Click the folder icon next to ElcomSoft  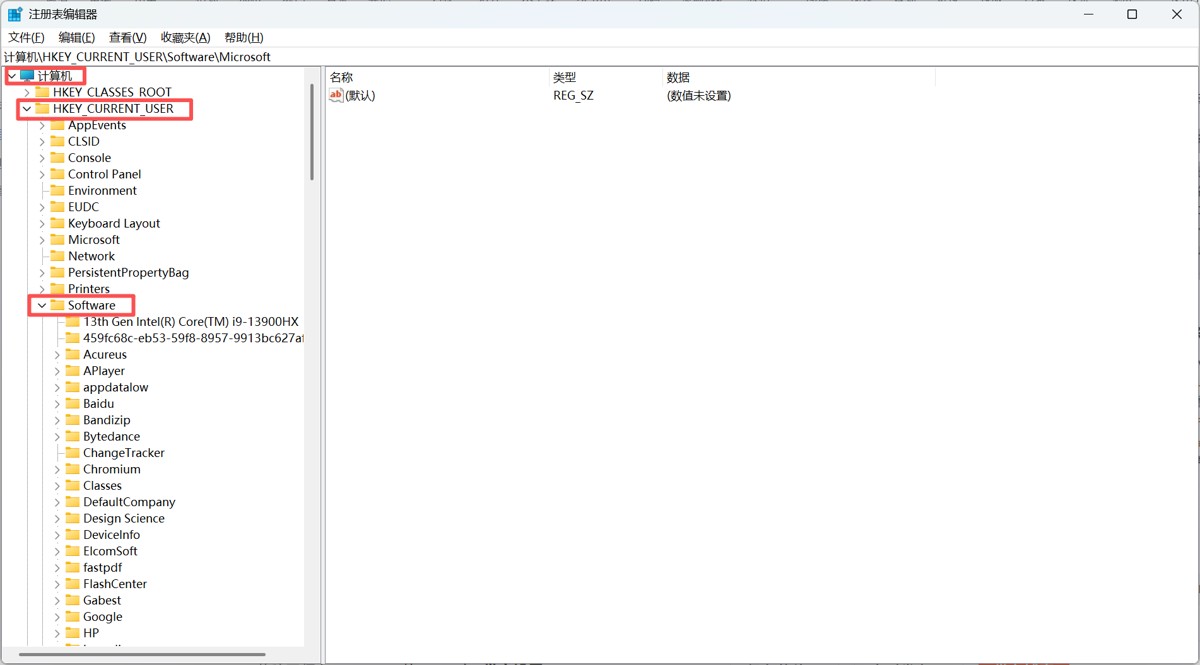click(x=72, y=551)
